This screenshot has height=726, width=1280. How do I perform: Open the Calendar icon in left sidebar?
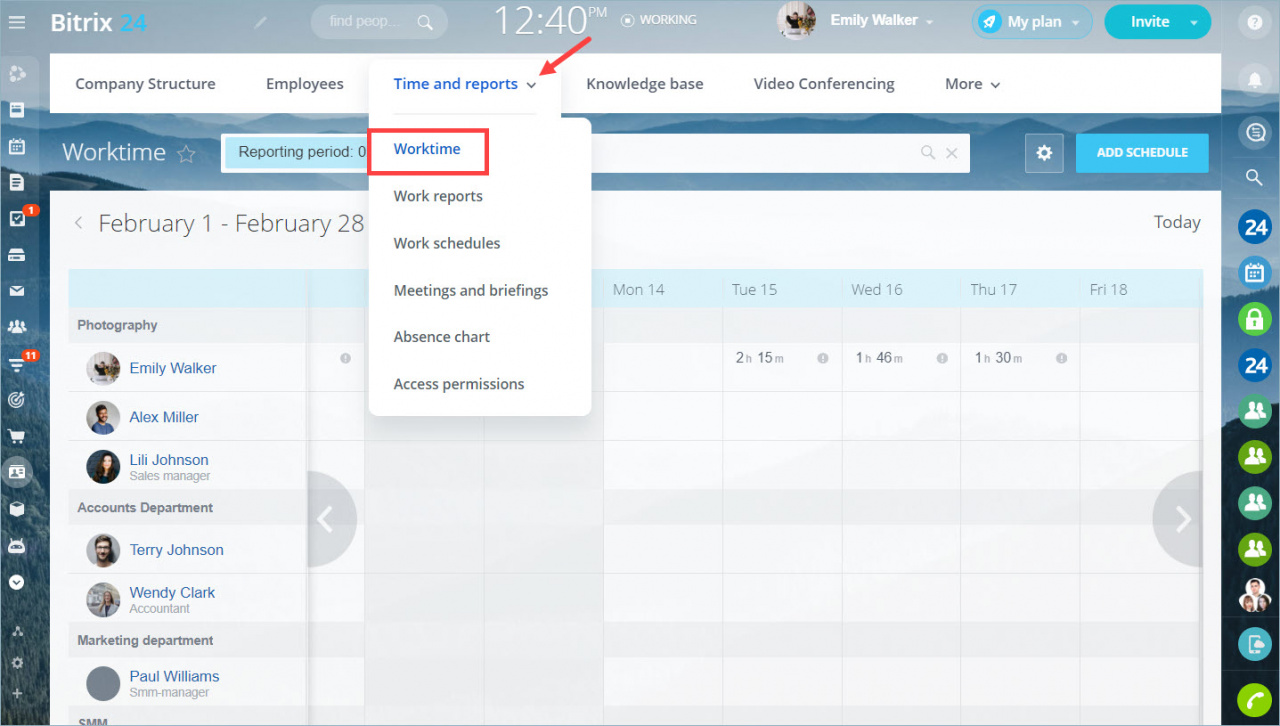tap(16, 146)
